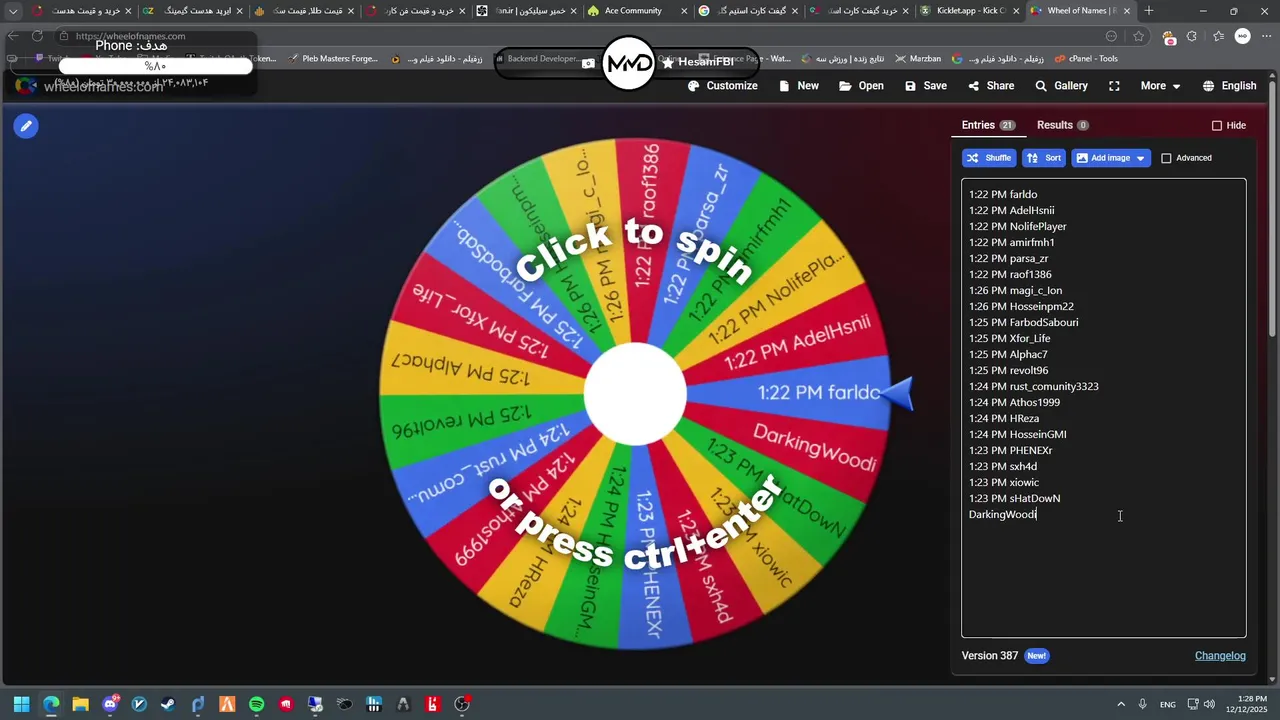Viewport: 1280px width, 720px height.
Task: Show hidden system tray icons
Action: [x=1120, y=704]
